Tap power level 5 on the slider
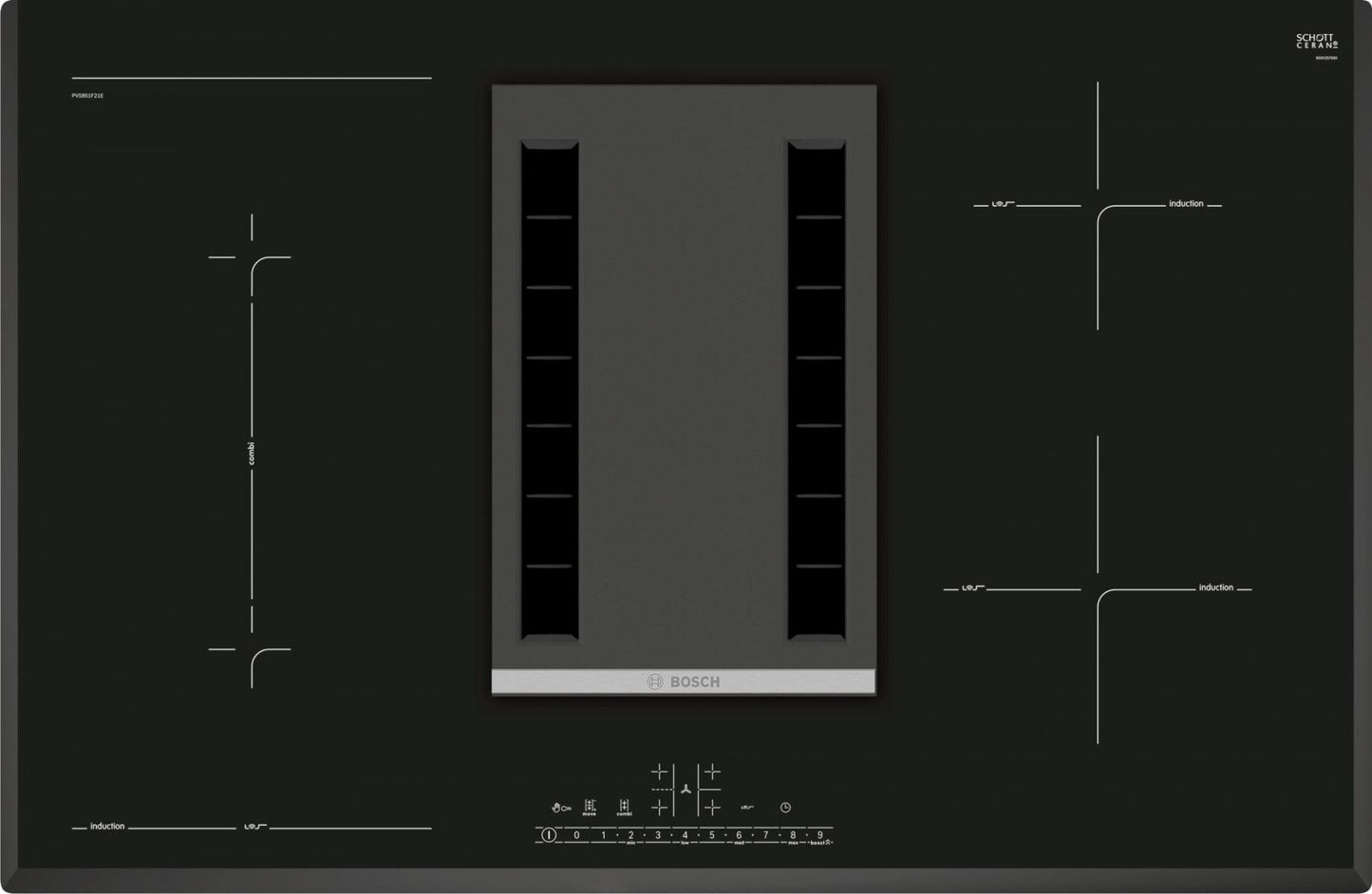The height and width of the screenshot is (894, 1372). coord(711,834)
